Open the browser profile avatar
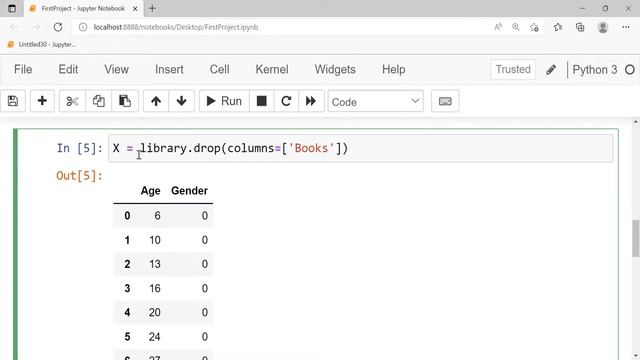The height and width of the screenshot is (360, 640). pos(603,27)
